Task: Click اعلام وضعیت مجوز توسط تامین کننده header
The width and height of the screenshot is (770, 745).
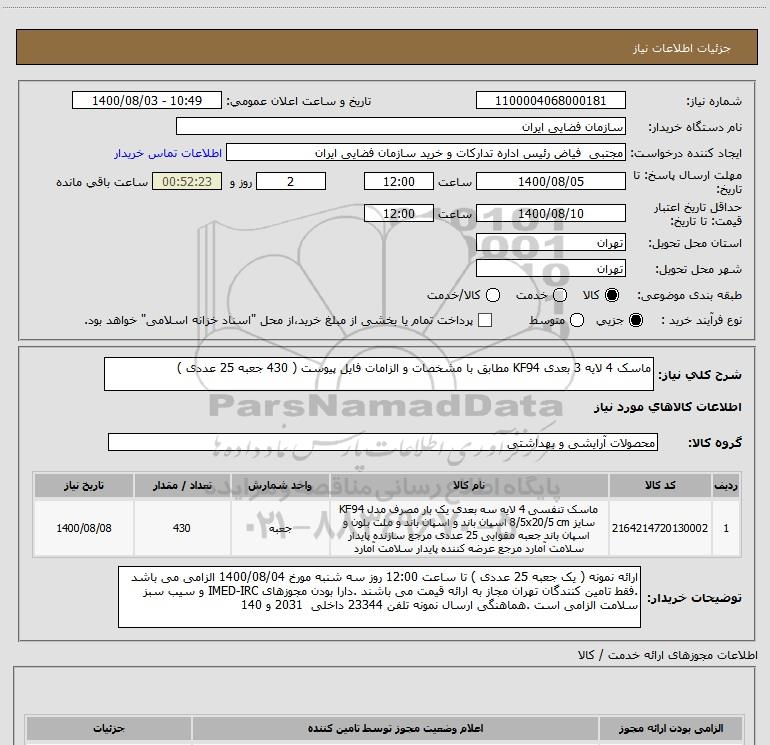Action: pyautogui.click(x=395, y=728)
